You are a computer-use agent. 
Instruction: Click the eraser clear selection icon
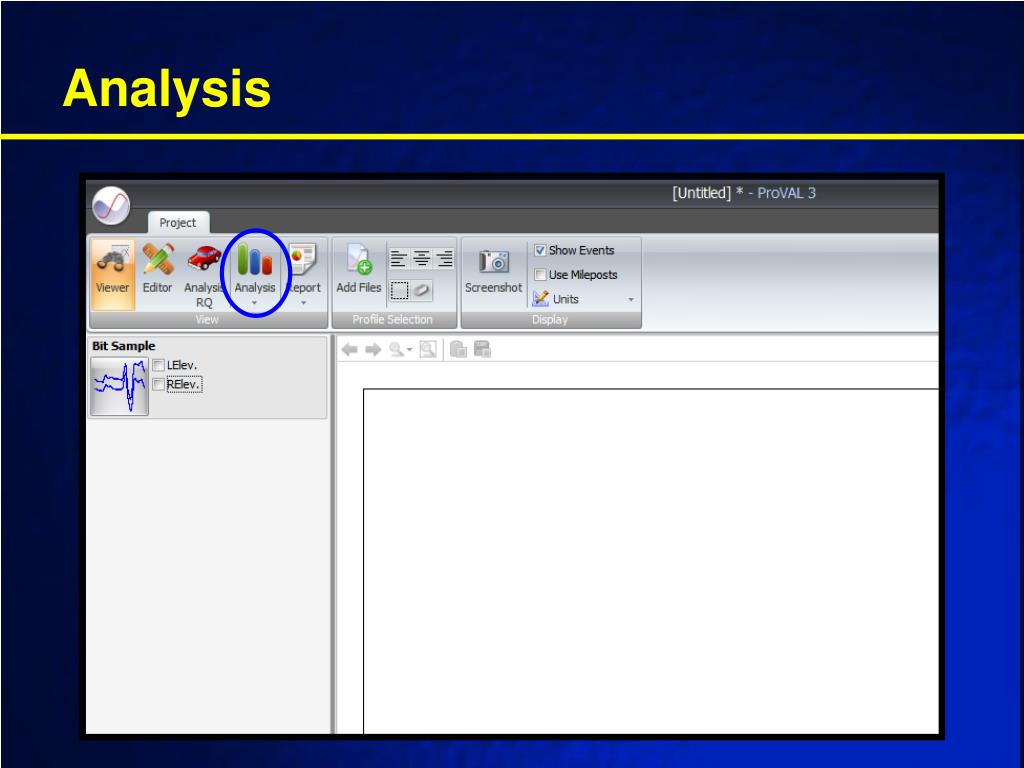pos(423,290)
